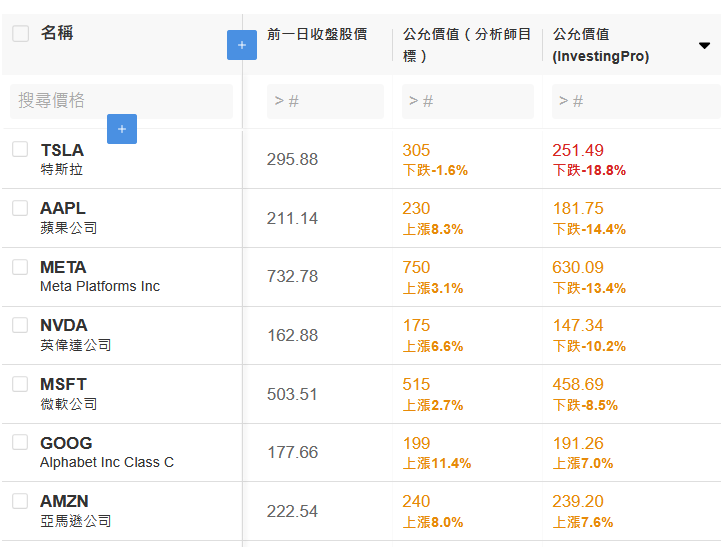The height and width of the screenshot is (547, 721).
Task: Check the AAPL row checkbox
Action: click(x=20, y=208)
